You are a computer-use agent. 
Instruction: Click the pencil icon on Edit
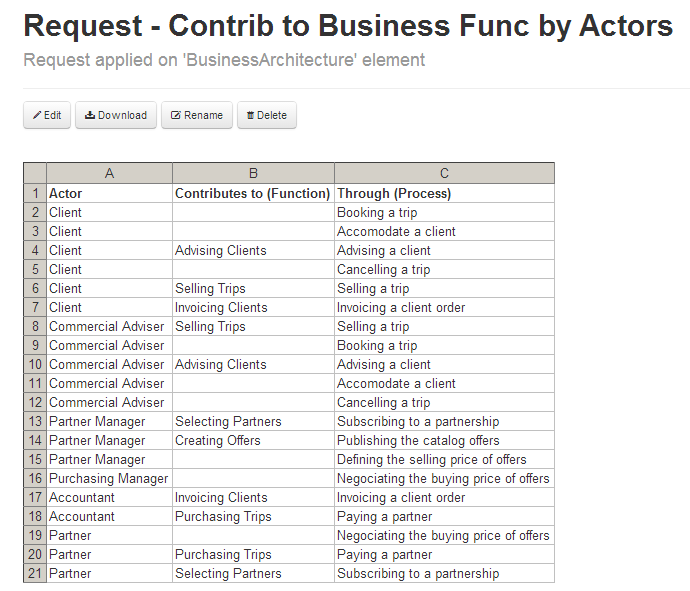click(x=37, y=115)
